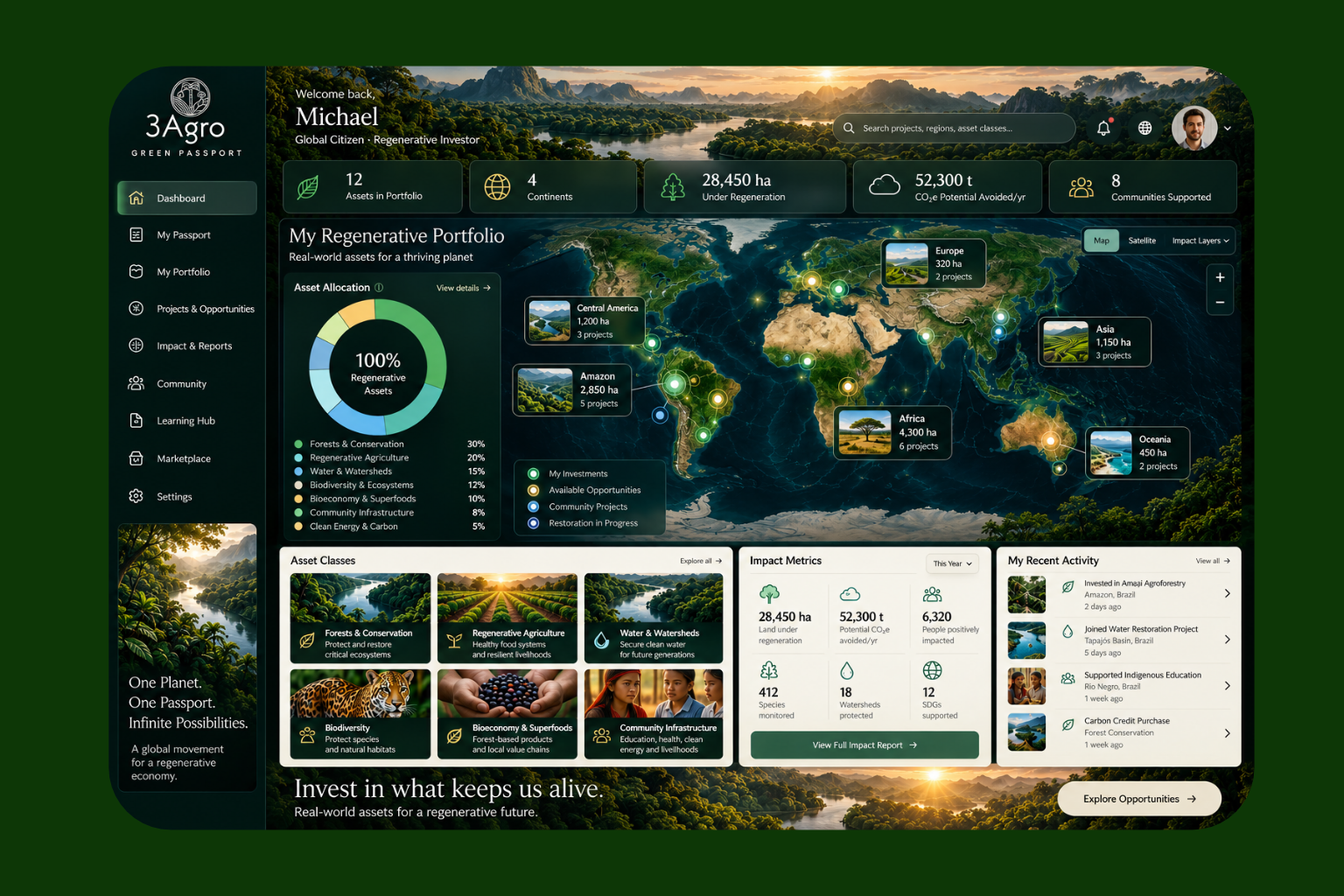Expand the Amaai Agroforestry activity chevron
Viewport: 1344px width, 896px height.
1228,593
